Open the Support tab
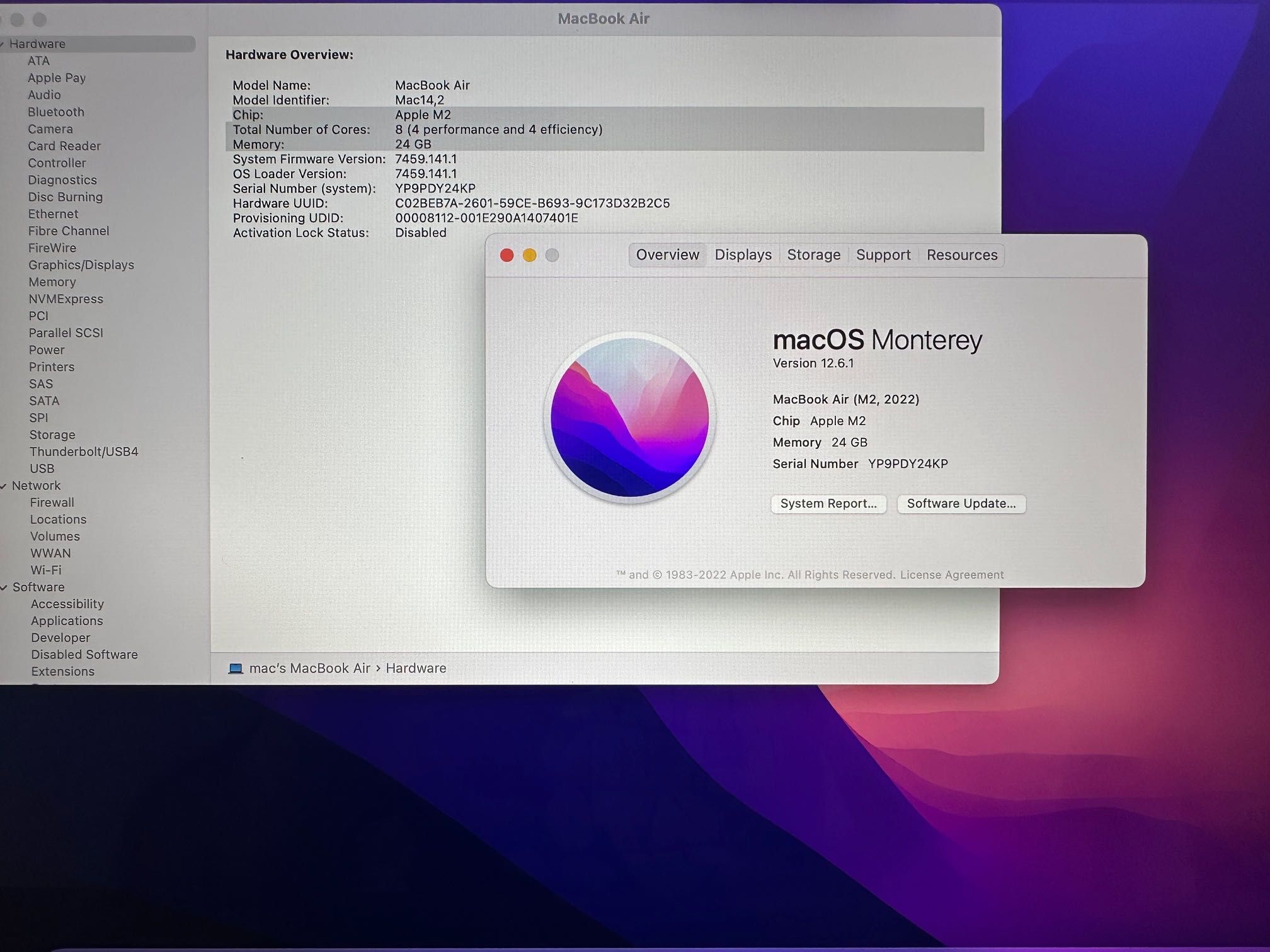Screen dimensions: 1270x952 pyautogui.click(x=883, y=255)
